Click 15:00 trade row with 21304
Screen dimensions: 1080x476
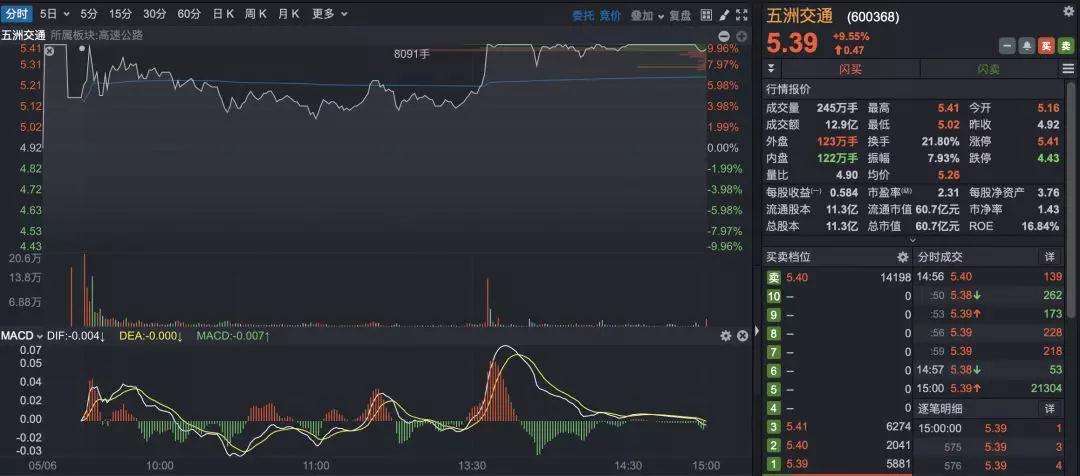point(989,389)
